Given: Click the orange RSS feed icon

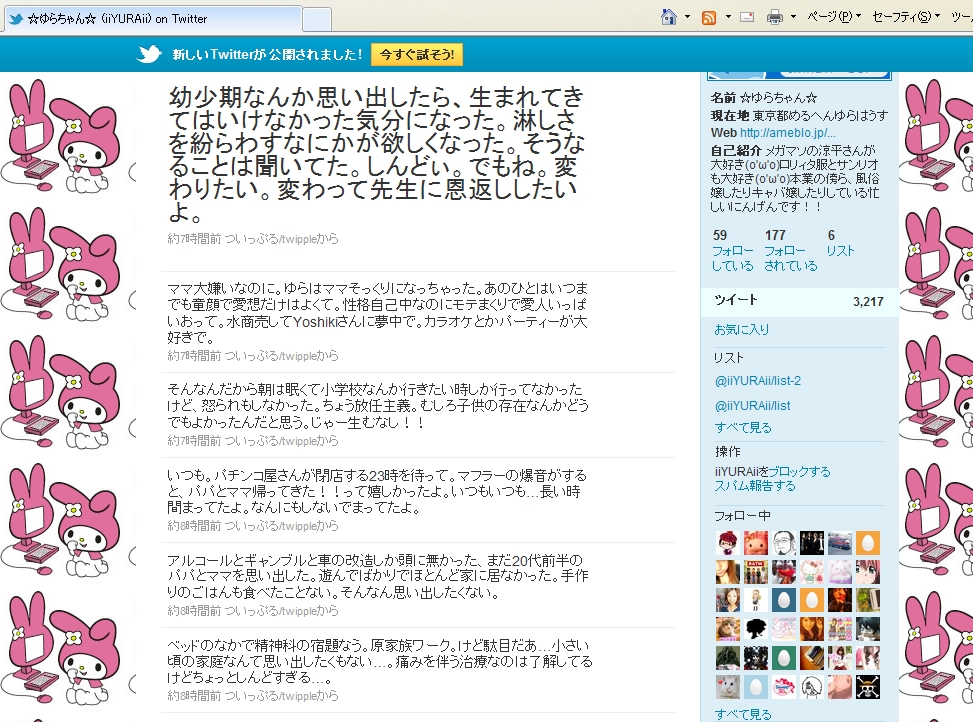Looking at the screenshot, I should (x=709, y=17).
